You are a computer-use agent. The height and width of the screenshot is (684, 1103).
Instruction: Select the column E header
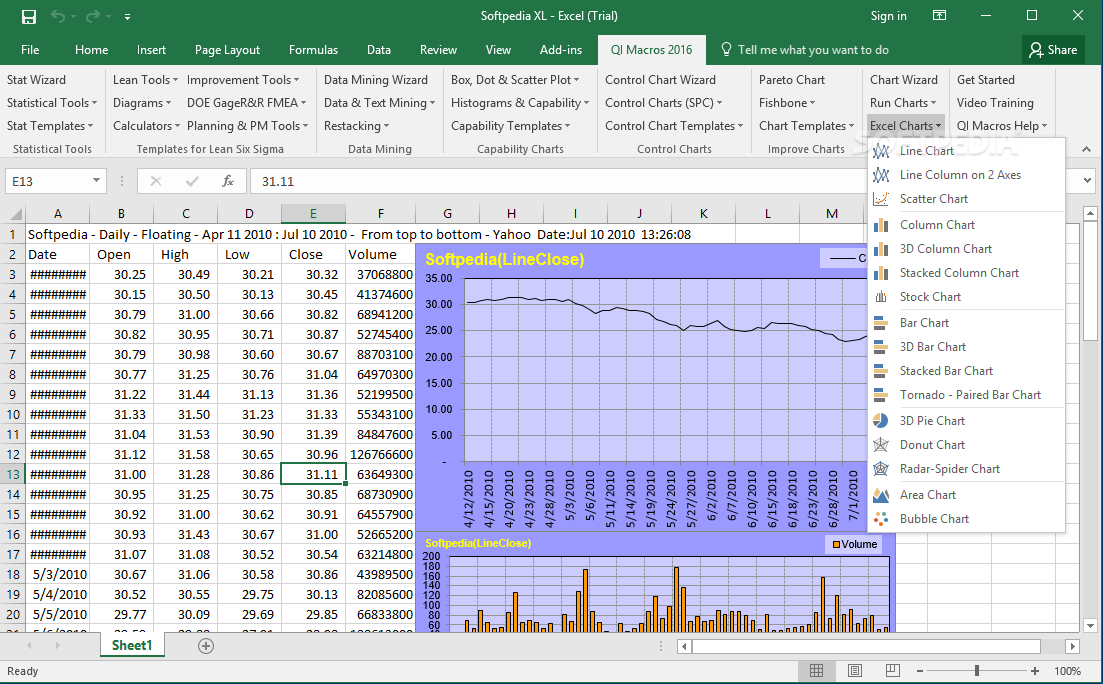coord(313,213)
